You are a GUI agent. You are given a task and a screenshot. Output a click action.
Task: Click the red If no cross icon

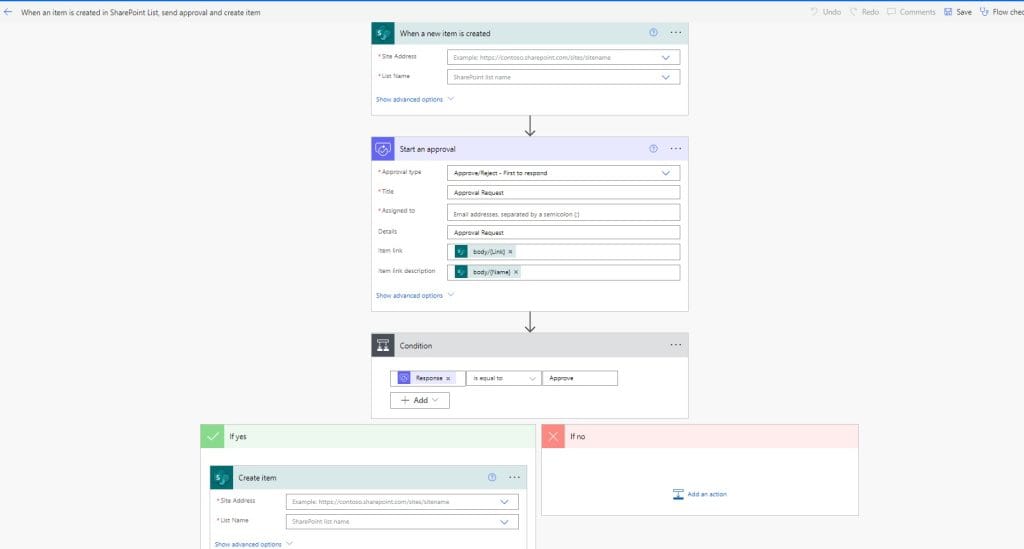(x=553, y=436)
